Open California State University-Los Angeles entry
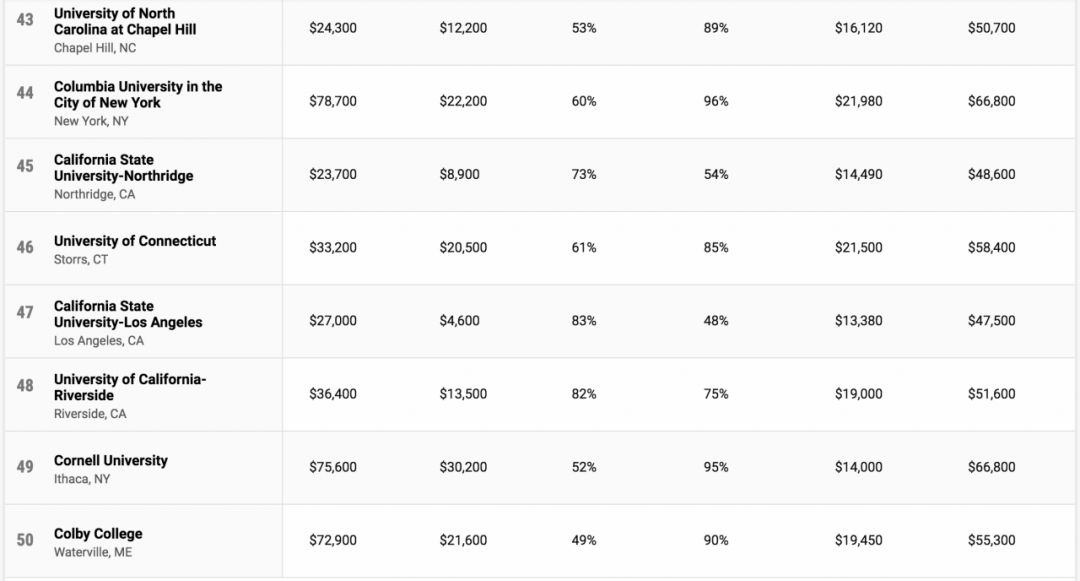The height and width of the screenshot is (581, 1080). (x=128, y=314)
